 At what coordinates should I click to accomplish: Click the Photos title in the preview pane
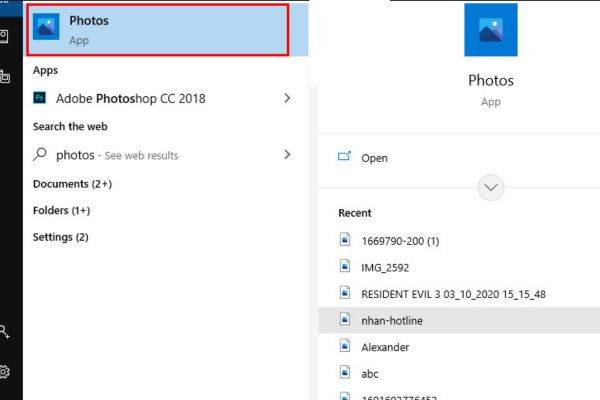point(491,80)
